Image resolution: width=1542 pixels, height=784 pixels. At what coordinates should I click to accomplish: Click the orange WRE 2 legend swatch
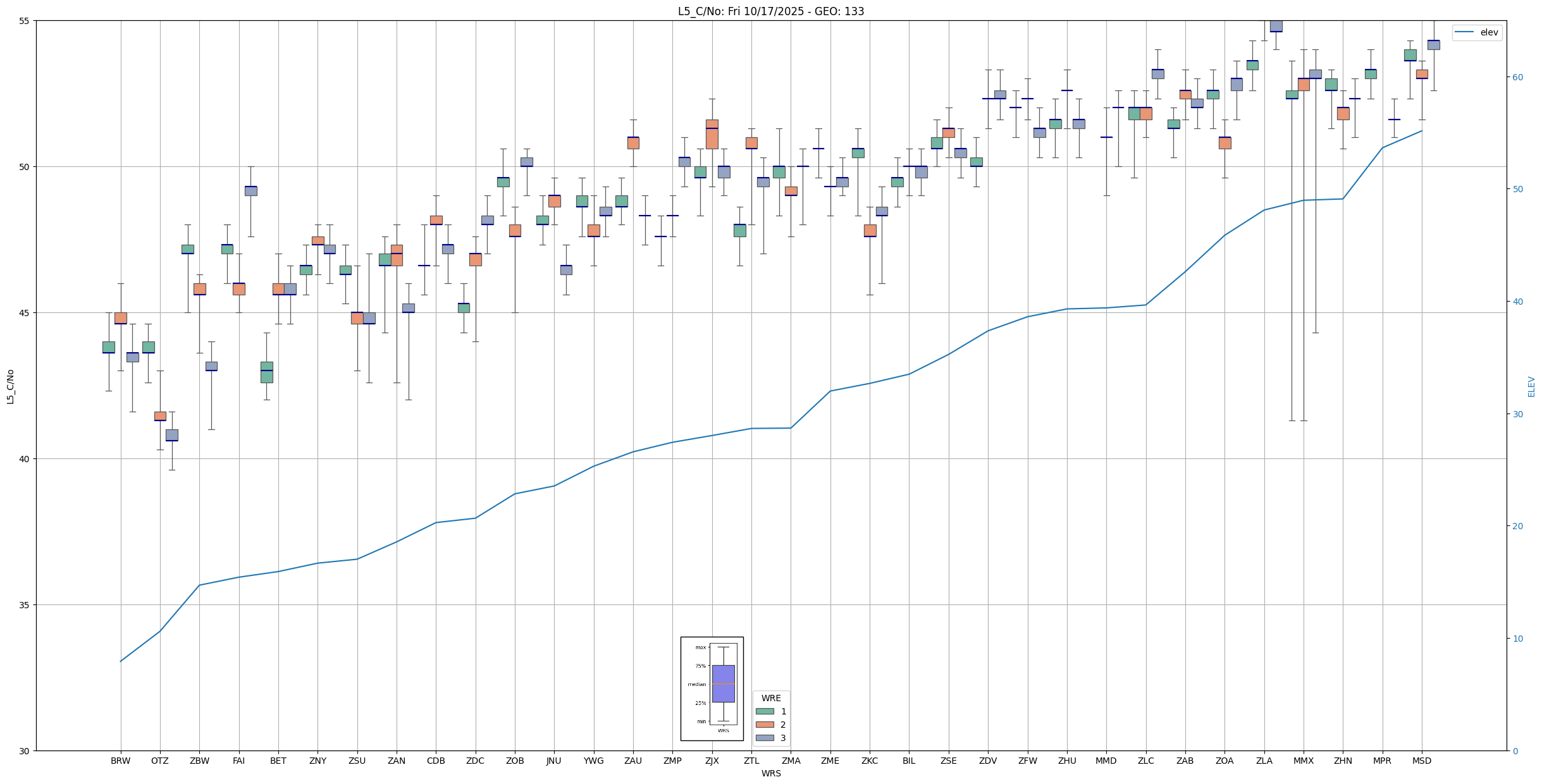764,725
